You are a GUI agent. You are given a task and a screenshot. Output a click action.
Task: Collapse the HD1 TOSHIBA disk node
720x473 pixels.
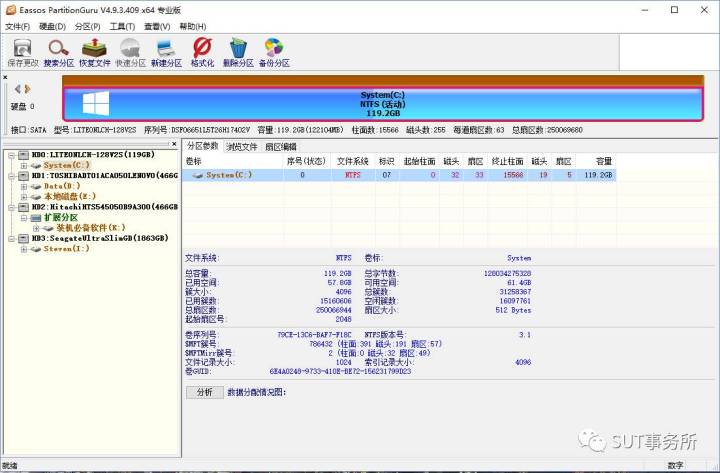click(12, 176)
